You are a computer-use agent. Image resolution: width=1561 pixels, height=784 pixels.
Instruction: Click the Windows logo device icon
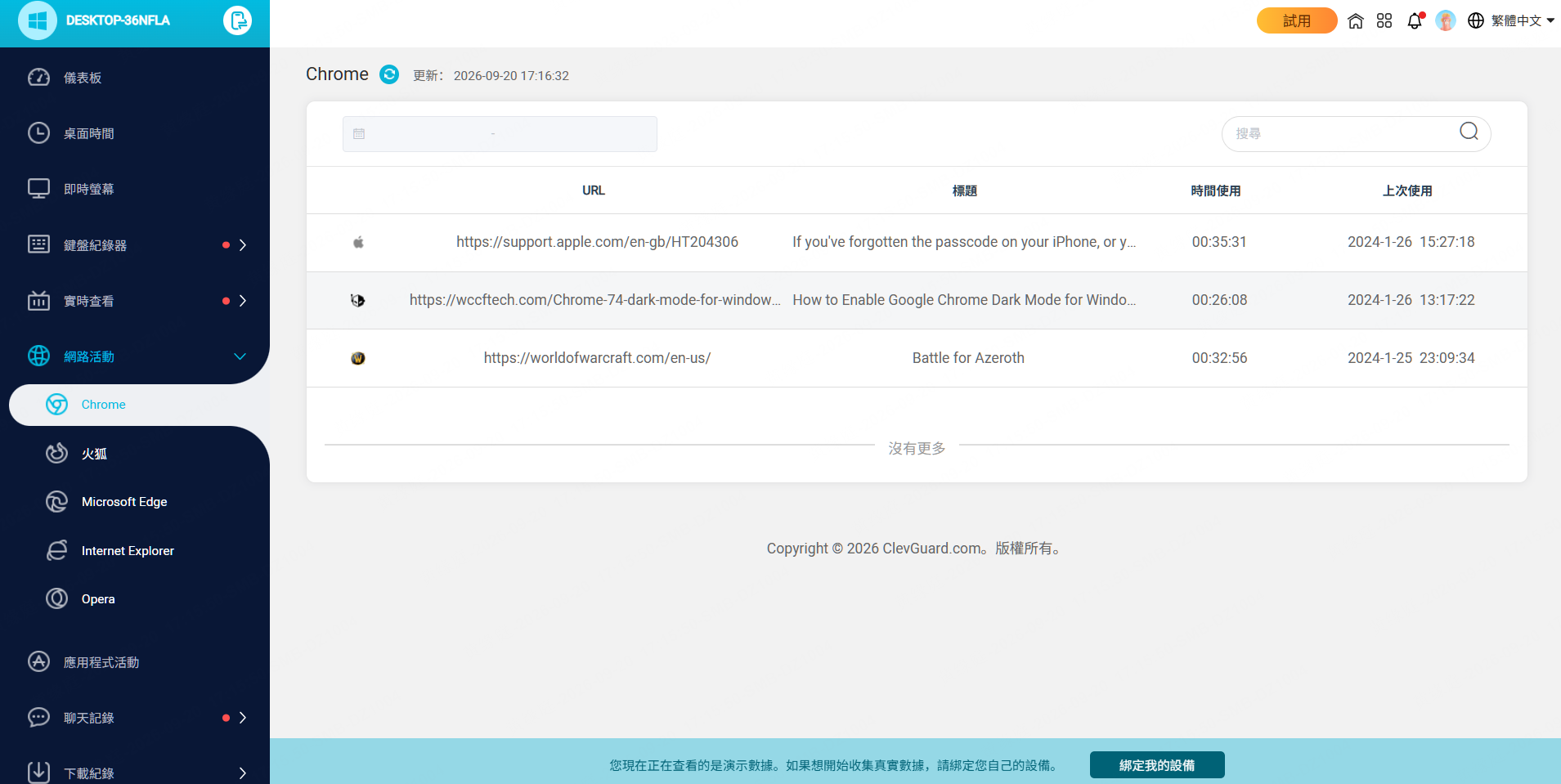coord(37,20)
